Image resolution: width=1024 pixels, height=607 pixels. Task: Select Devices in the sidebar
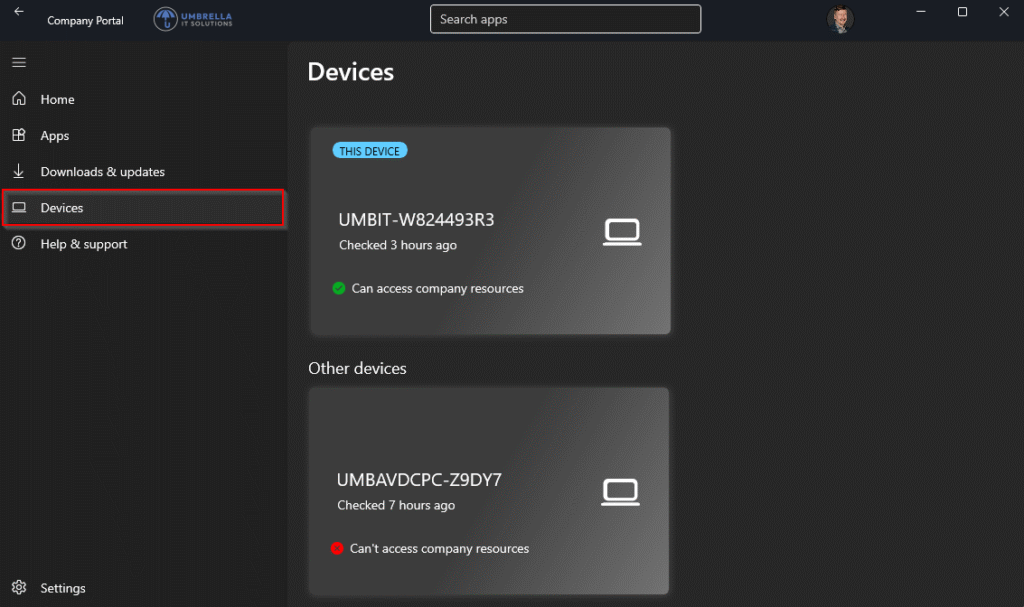[61, 208]
